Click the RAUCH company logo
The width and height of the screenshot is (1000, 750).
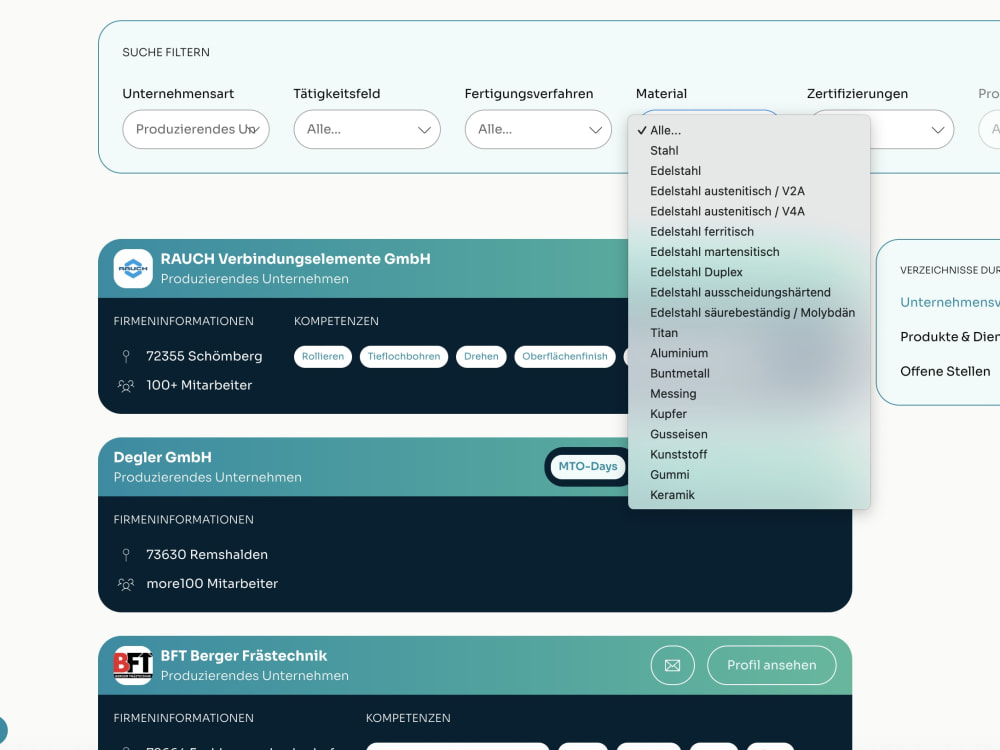pos(133,268)
